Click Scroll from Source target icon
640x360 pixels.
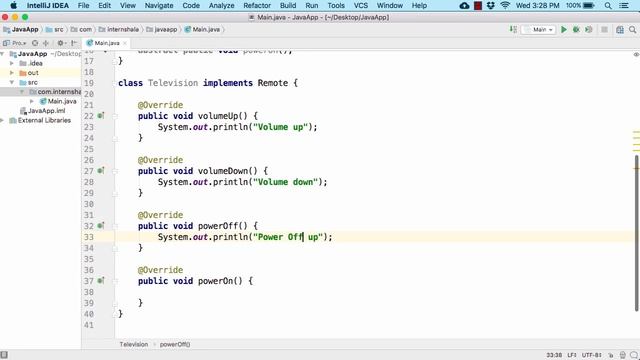[35, 43]
